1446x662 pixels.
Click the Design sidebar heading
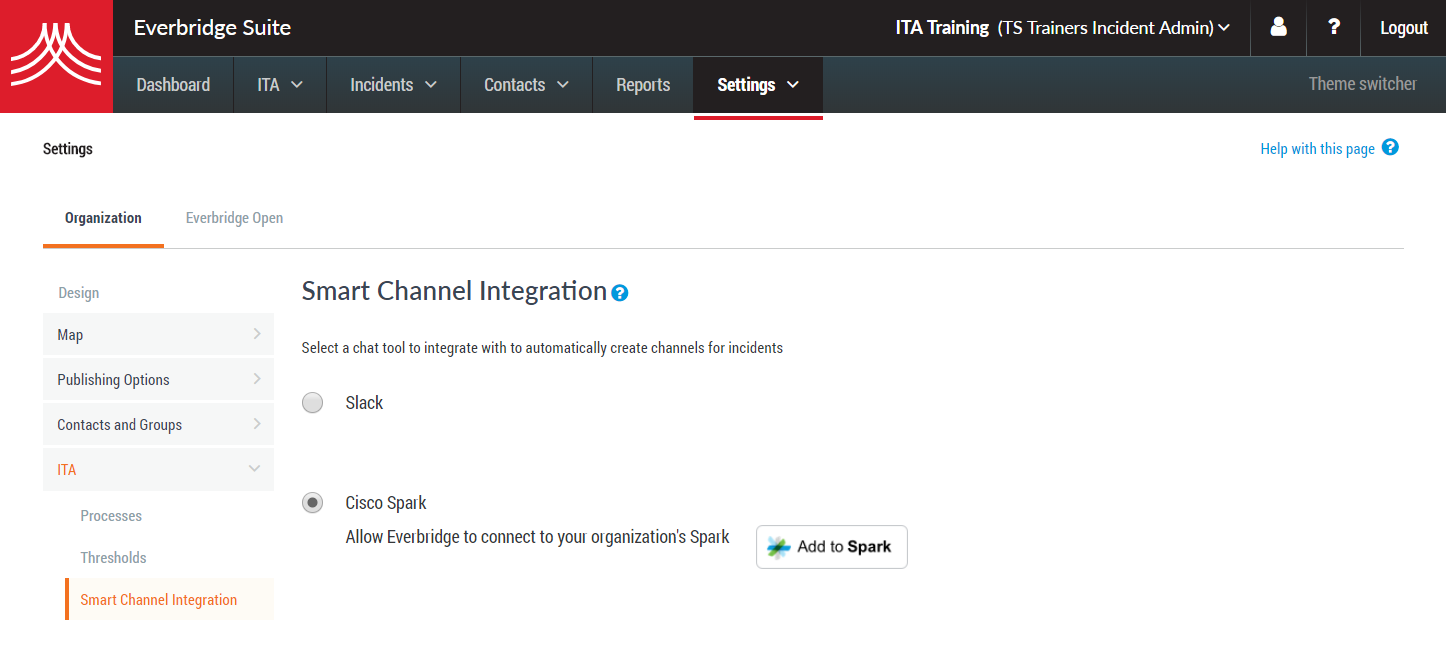point(78,293)
